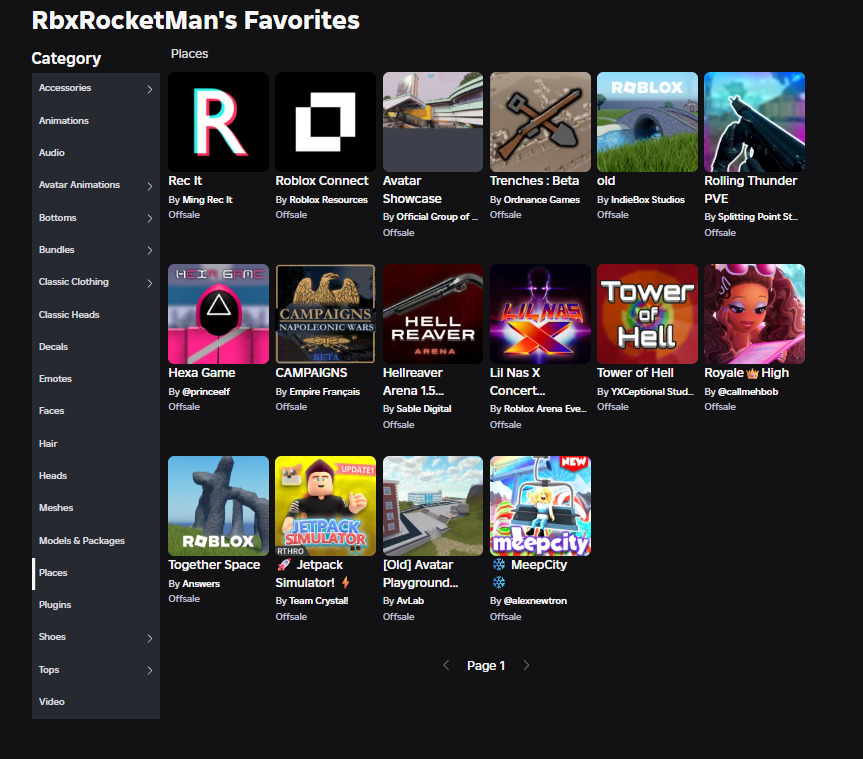
Task: Expand the Bundles category arrow
Action: [x=150, y=250]
